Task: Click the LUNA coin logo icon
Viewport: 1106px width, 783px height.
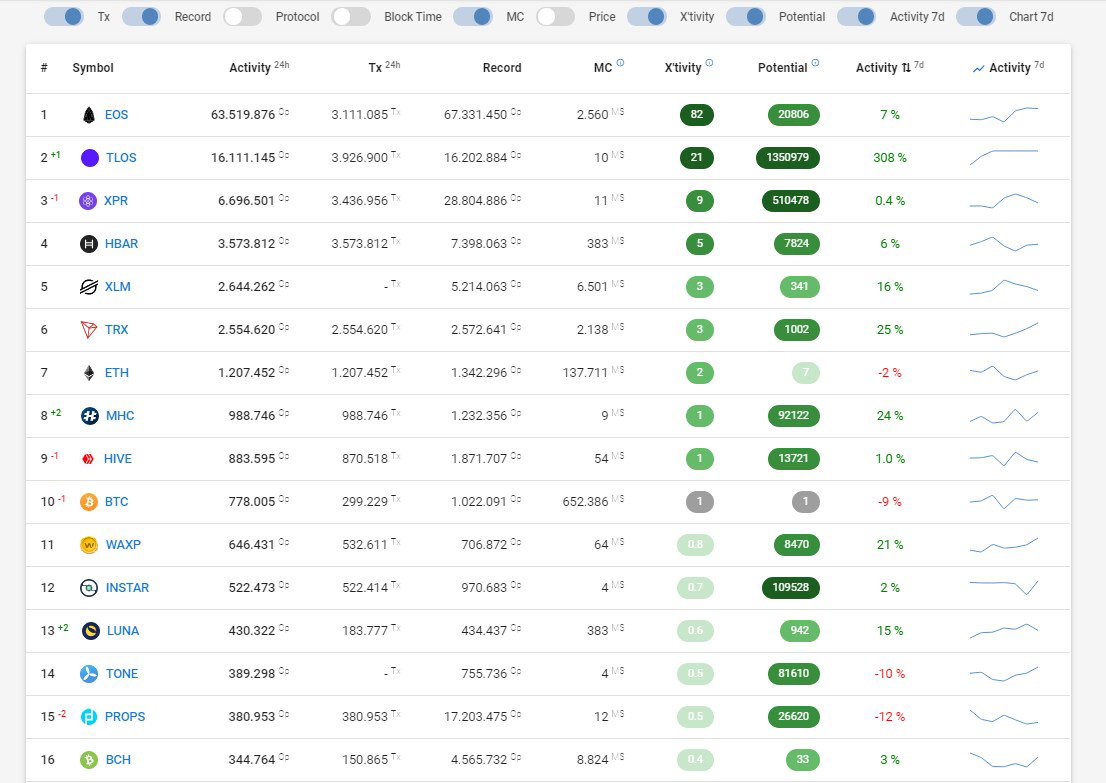Action: [x=90, y=631]
